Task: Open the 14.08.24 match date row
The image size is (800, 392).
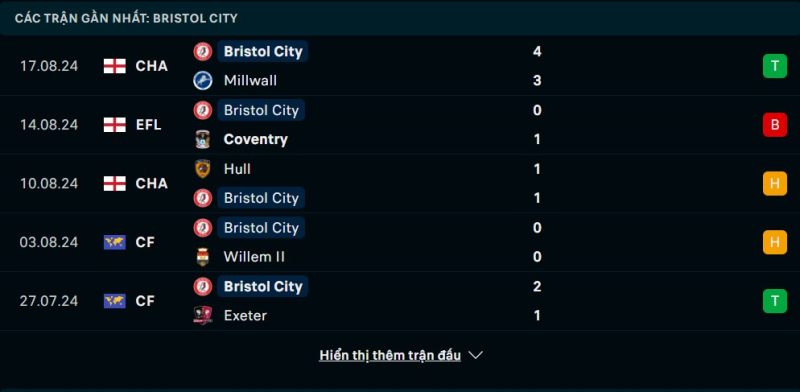Action: tap(400, 125)
